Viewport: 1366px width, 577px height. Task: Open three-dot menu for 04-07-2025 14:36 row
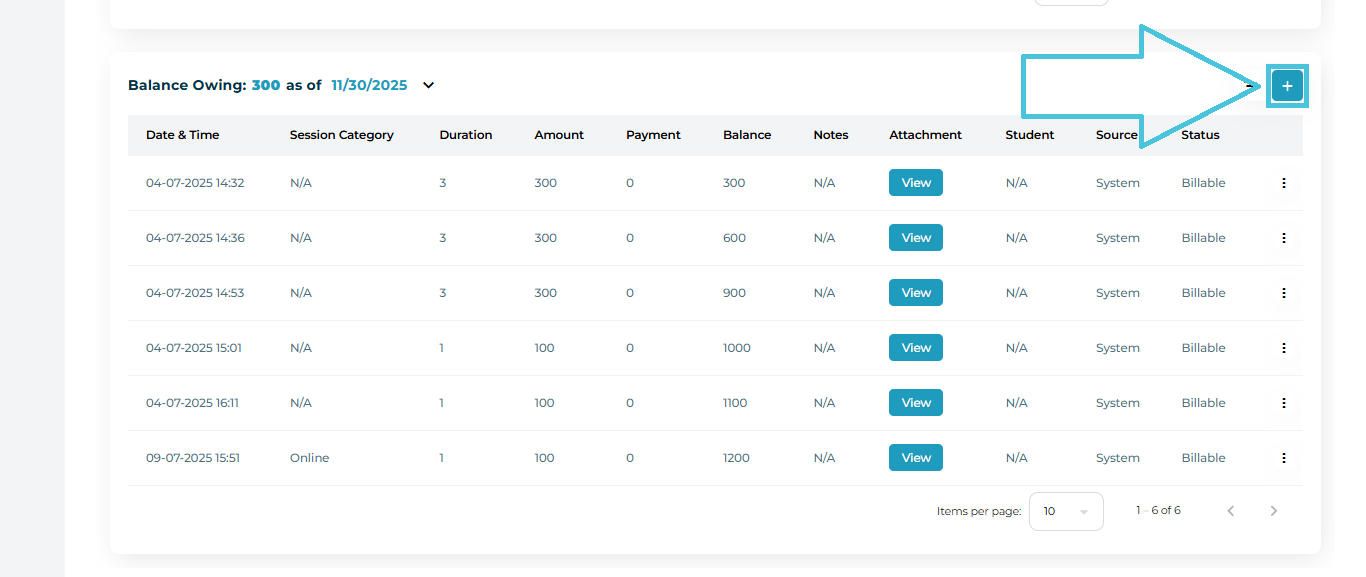click(1284, 238)
